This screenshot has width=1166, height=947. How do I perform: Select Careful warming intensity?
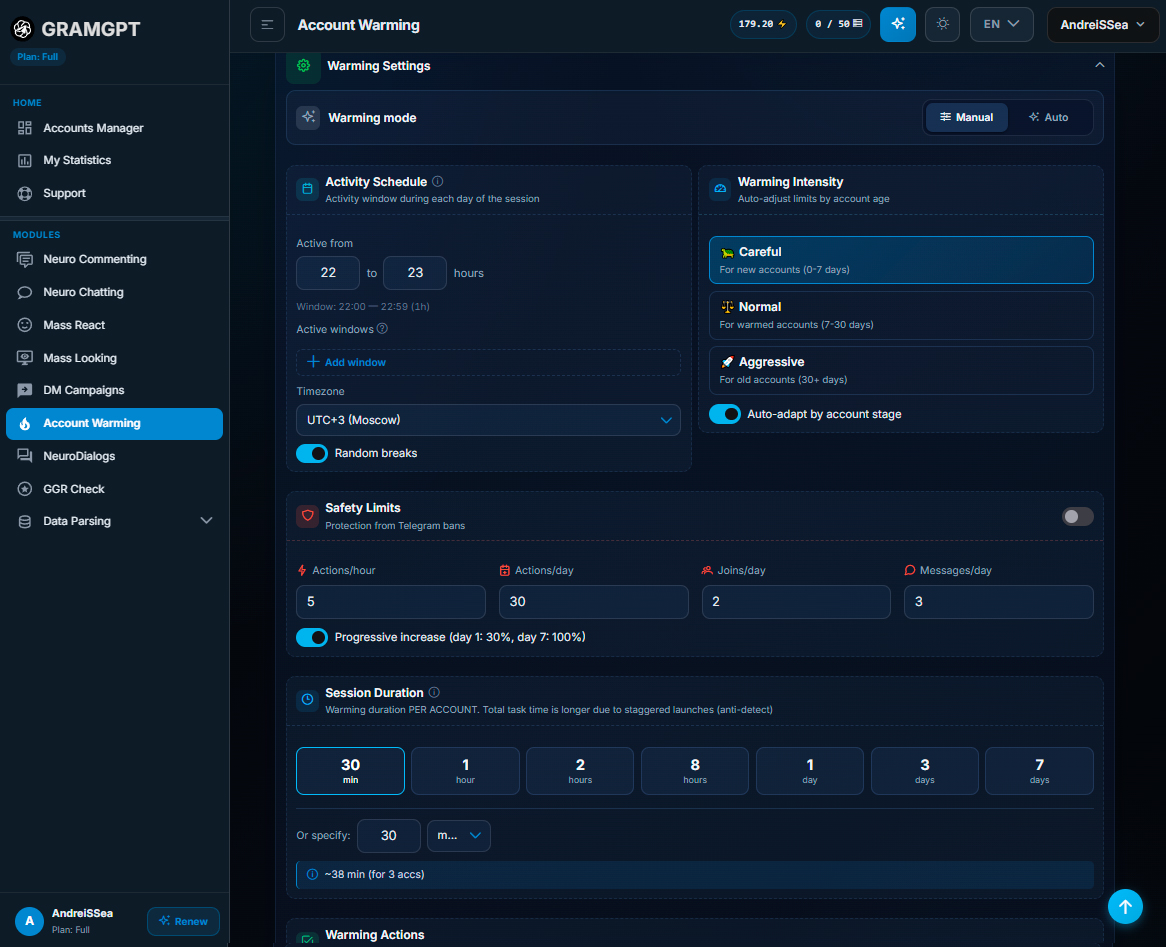[x=901, y=260]
